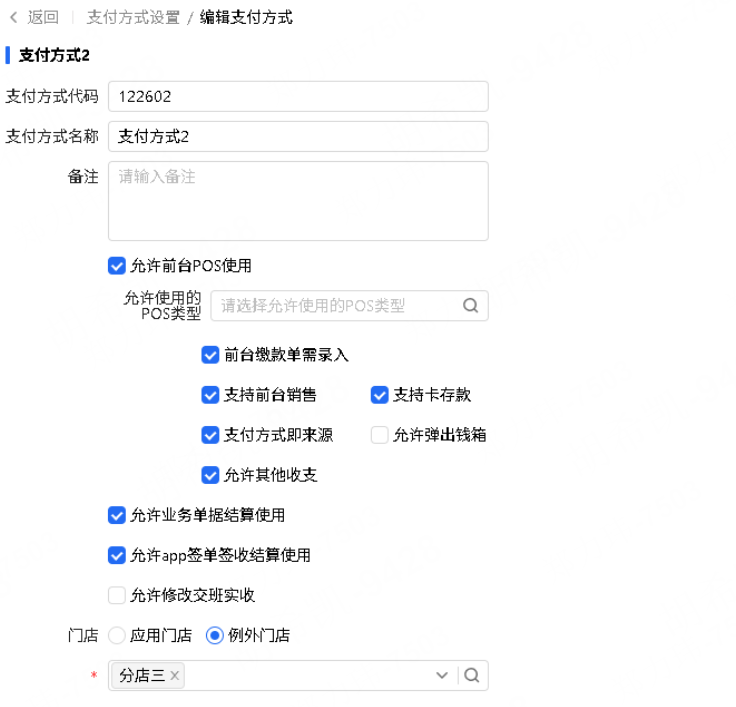Viewport: 736px width, 707px height.
Task: Toggle 允许业务单据结算使用 checkbox
Action: click(117, 515)
